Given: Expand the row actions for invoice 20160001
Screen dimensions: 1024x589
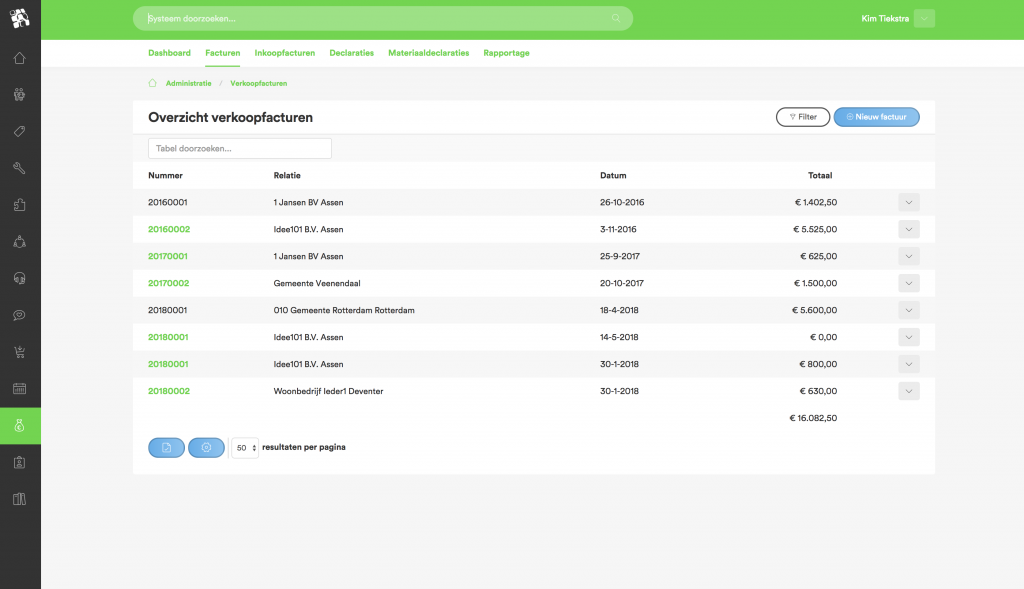Looking at the screenshot, I should point(908,202).
